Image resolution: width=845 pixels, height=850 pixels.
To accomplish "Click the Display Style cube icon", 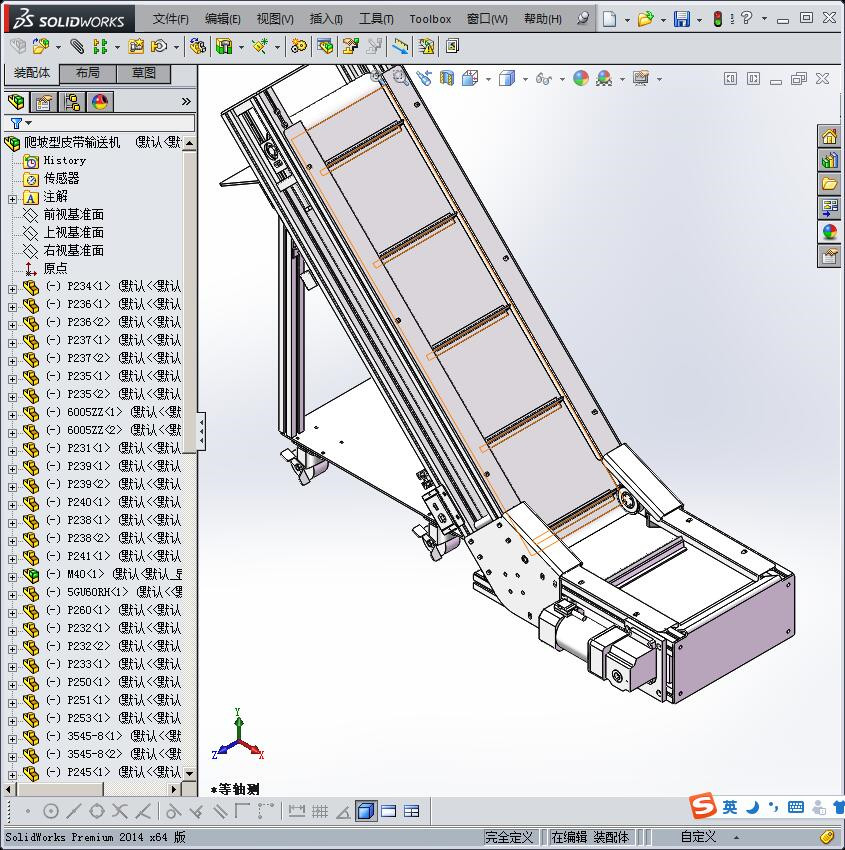I will pos(507,79).
